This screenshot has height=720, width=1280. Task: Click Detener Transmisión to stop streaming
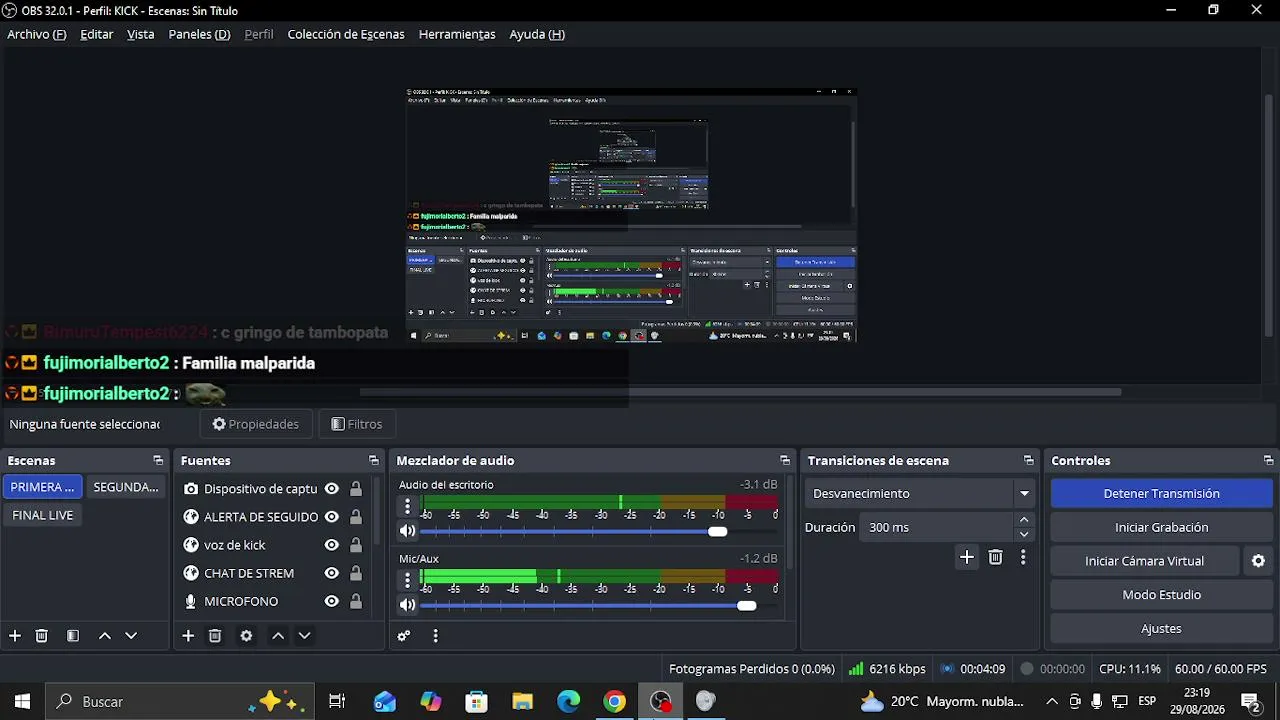tap(1161, 493)
